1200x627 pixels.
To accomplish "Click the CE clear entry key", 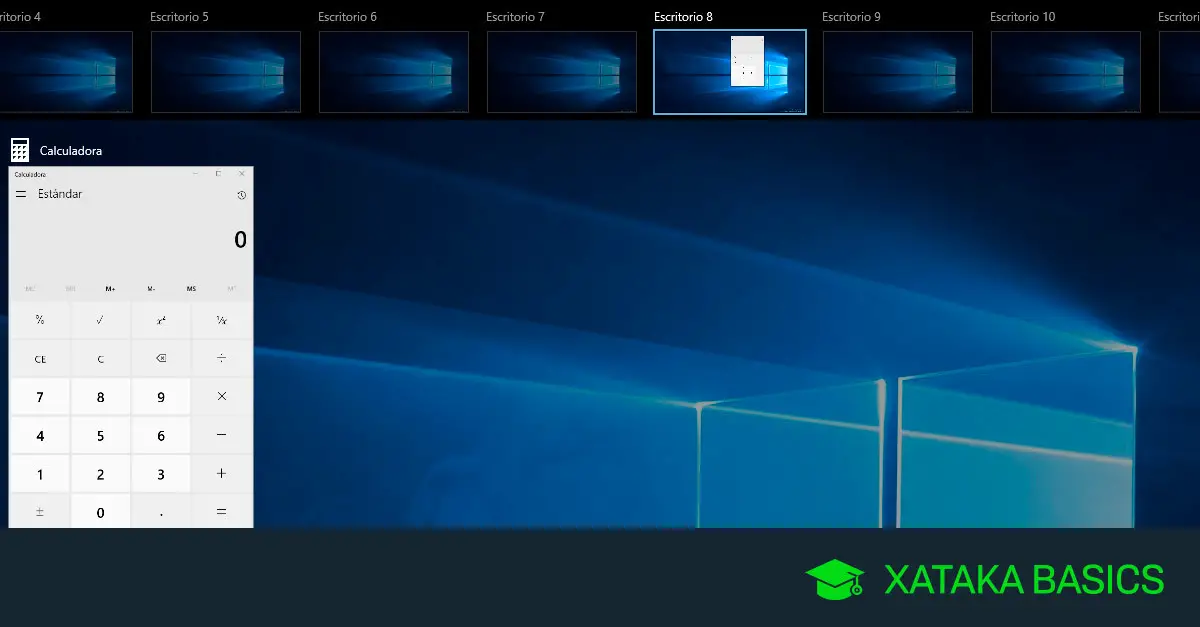I will coord(40,358).
